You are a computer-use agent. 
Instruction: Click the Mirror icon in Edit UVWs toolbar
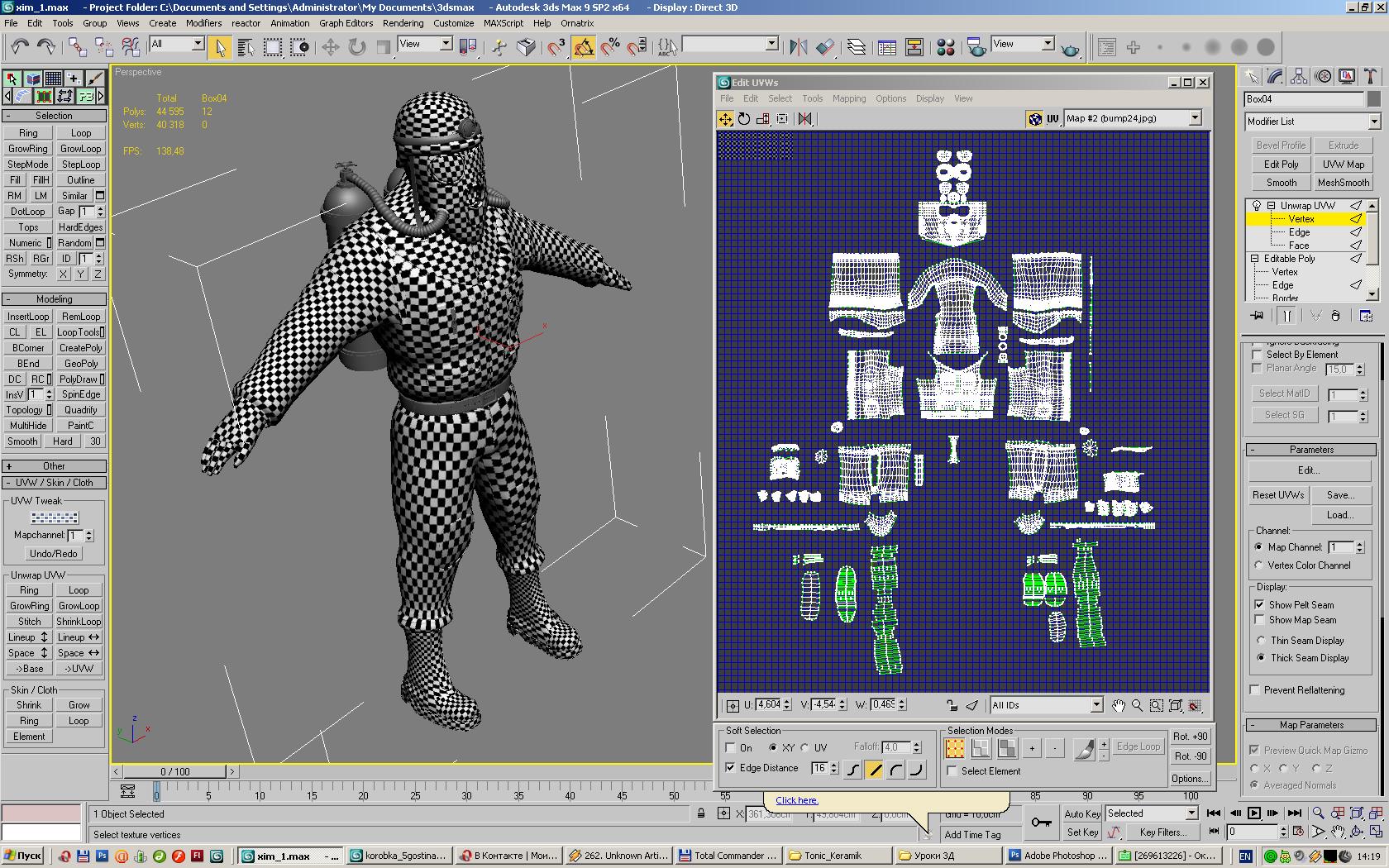coord(805,119)
